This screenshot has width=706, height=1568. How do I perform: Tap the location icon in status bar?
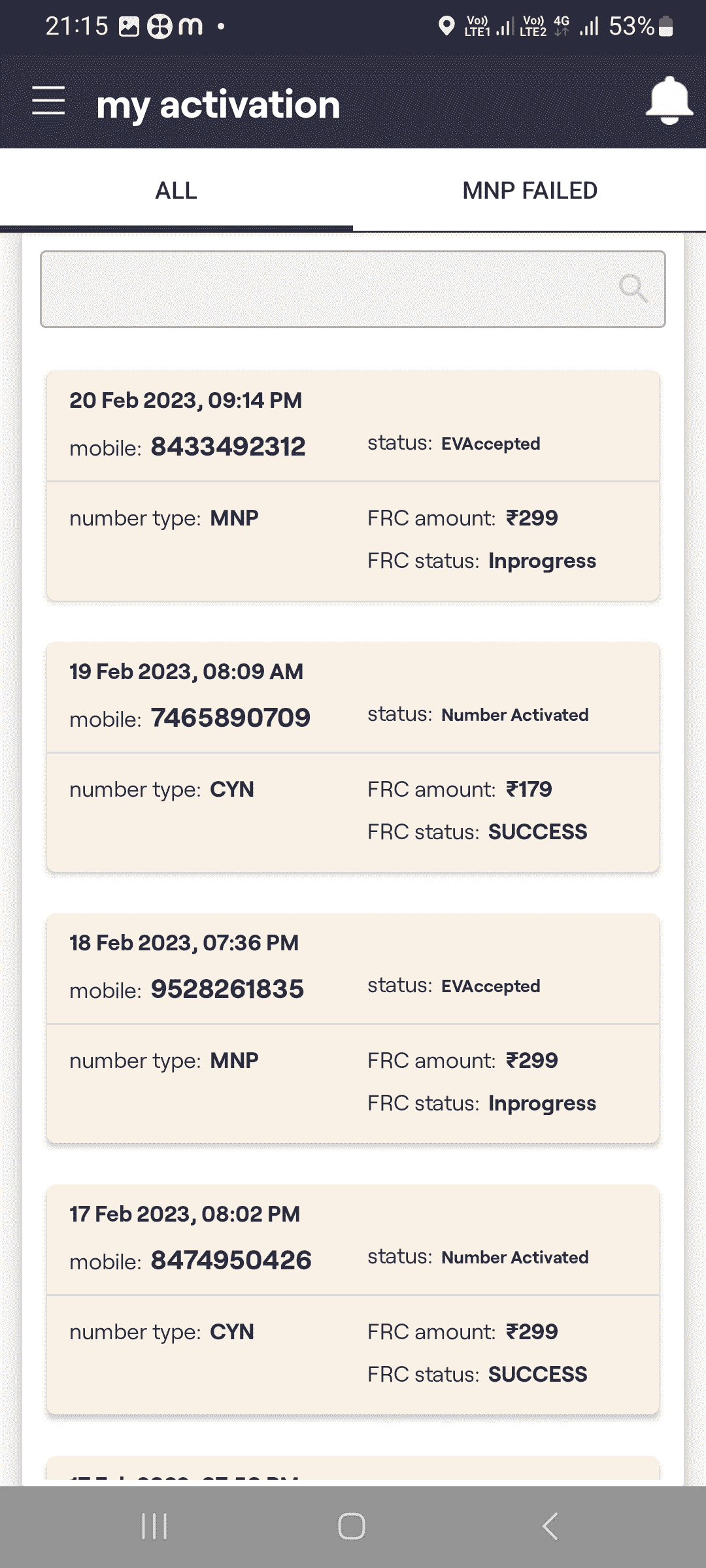click(446, 26)
